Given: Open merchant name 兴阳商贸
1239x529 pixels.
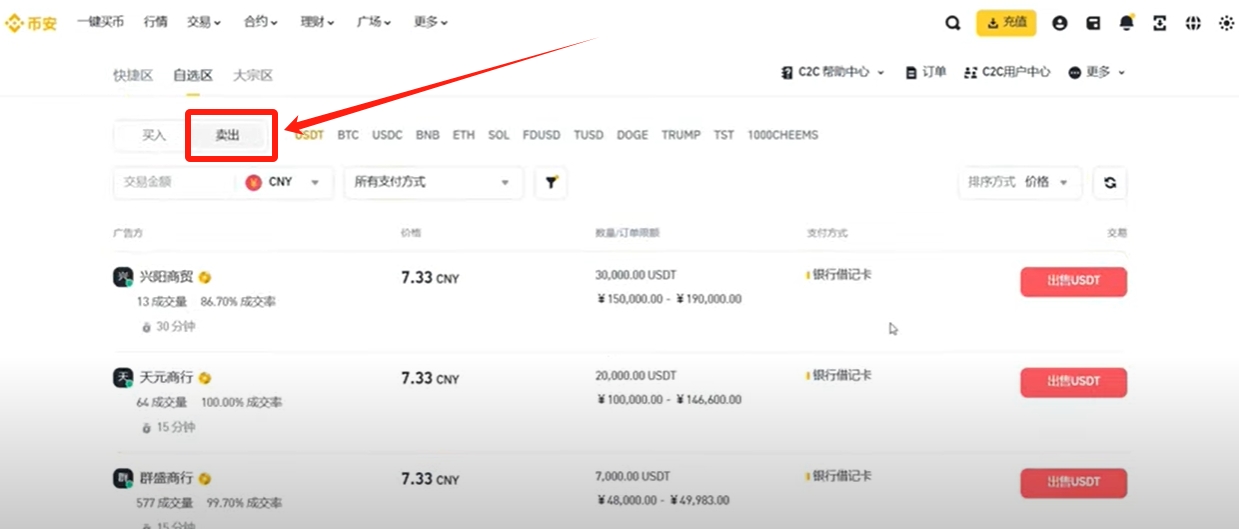Looking at the screenshot, I should 166,277.
